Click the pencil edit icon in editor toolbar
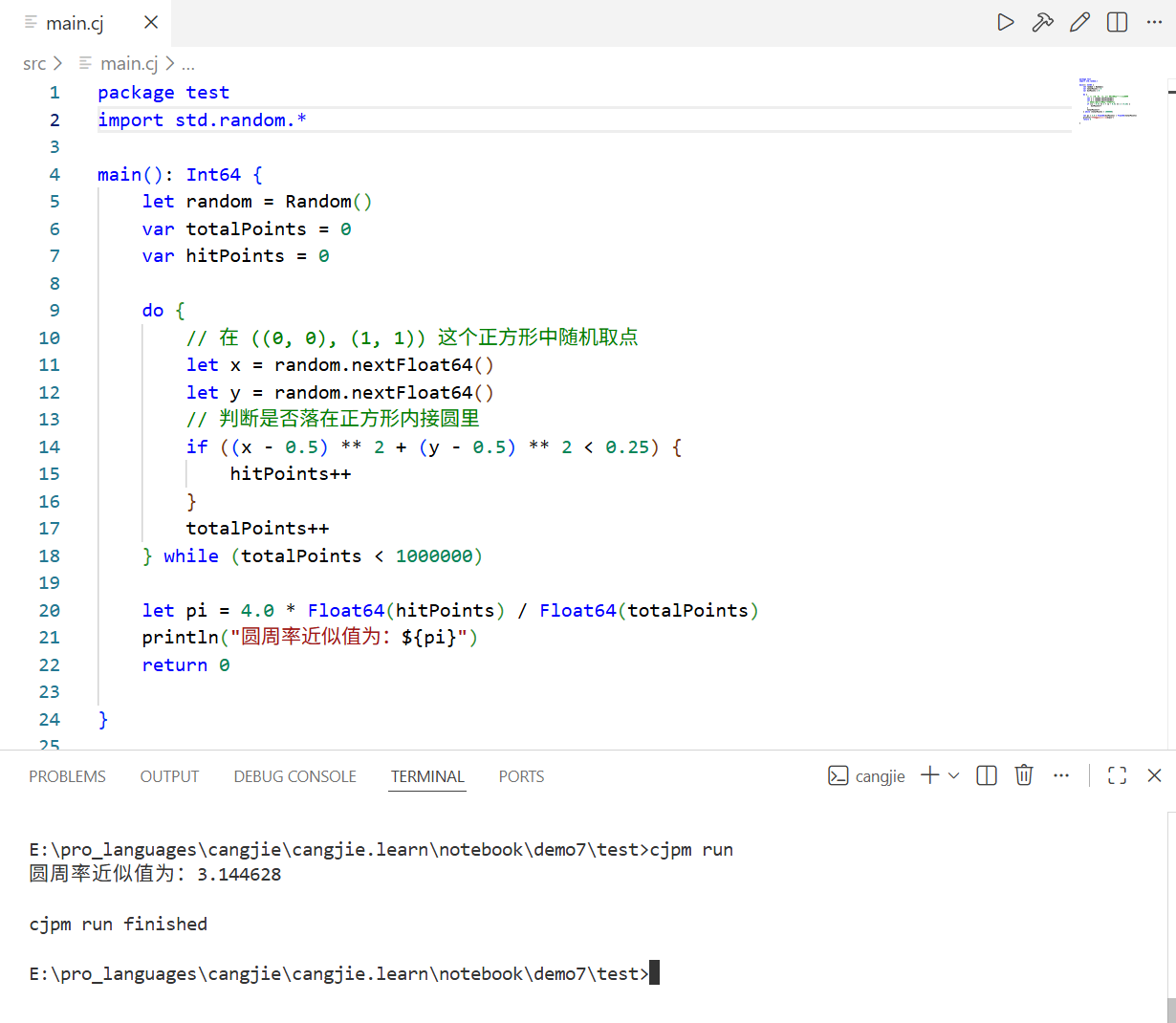This screenshot has width=1176, height=1023. click(1079, 22)
